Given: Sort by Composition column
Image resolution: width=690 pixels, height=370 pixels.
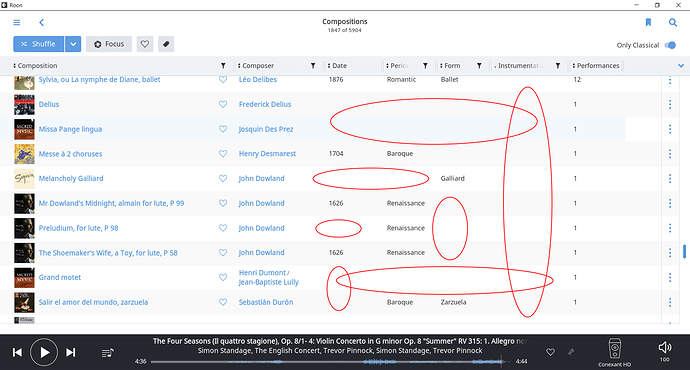Looking at the screenshot, I should (35, 66).
